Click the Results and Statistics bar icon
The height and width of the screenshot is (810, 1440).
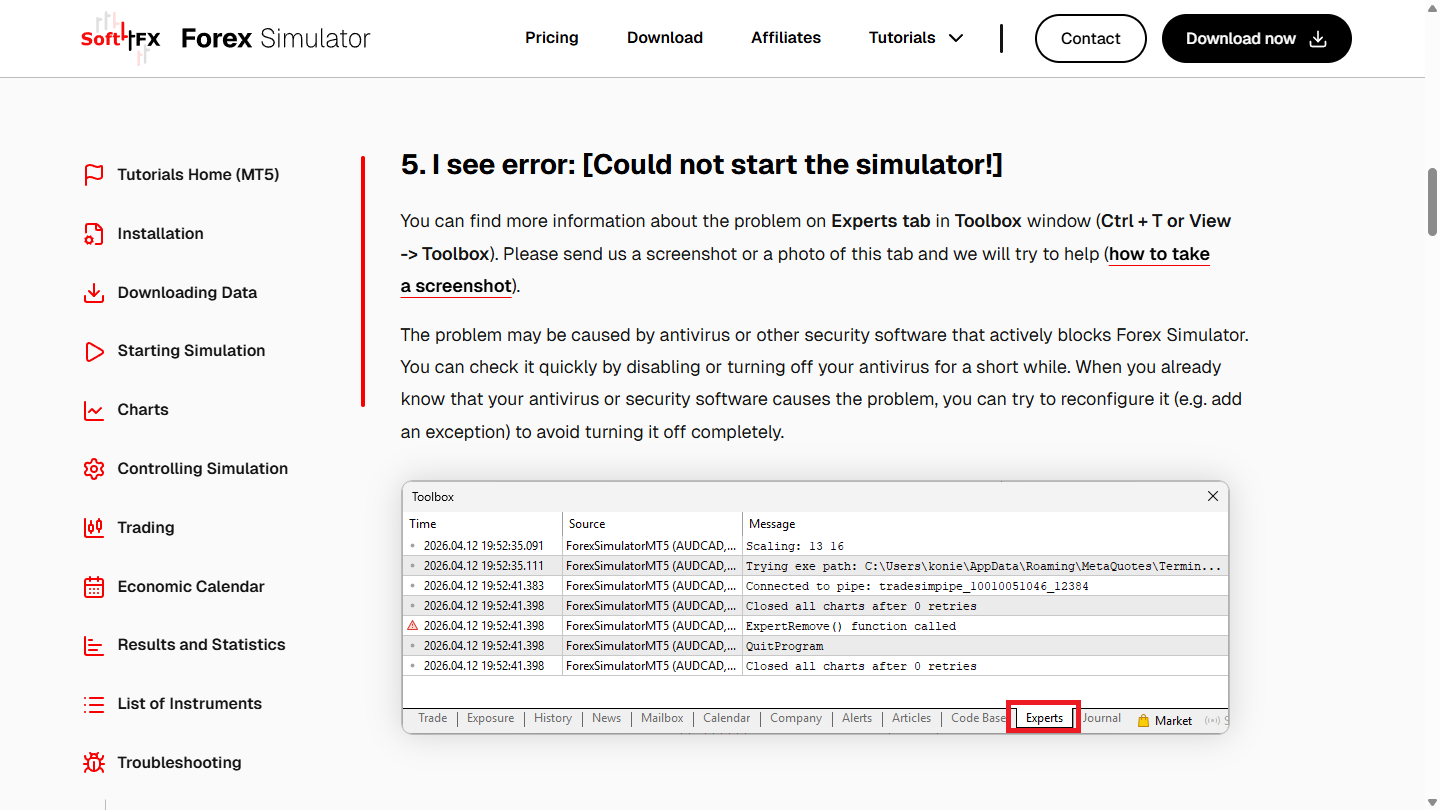[x=94, y=645]
